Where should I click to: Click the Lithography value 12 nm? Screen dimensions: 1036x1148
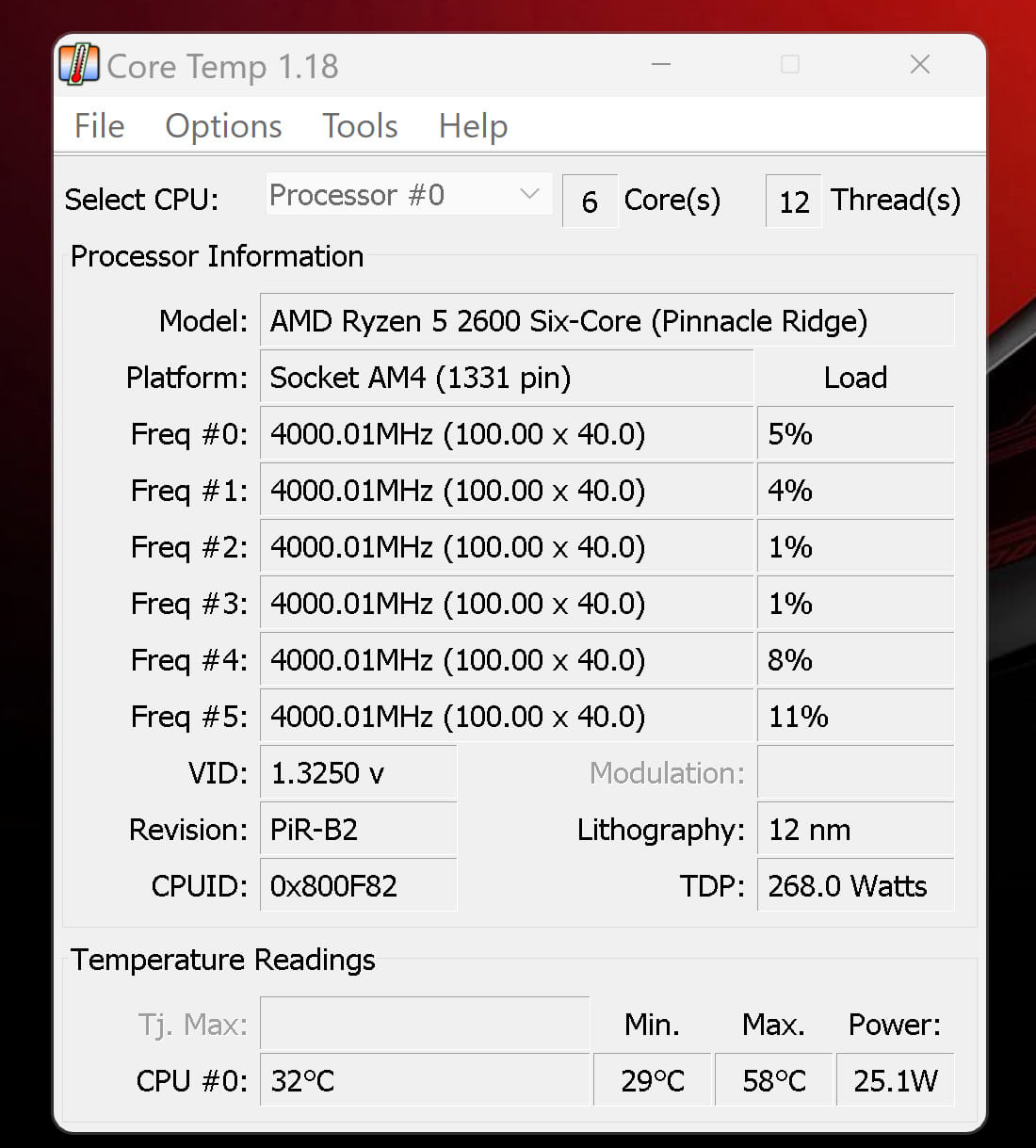(x=855, y=829)
